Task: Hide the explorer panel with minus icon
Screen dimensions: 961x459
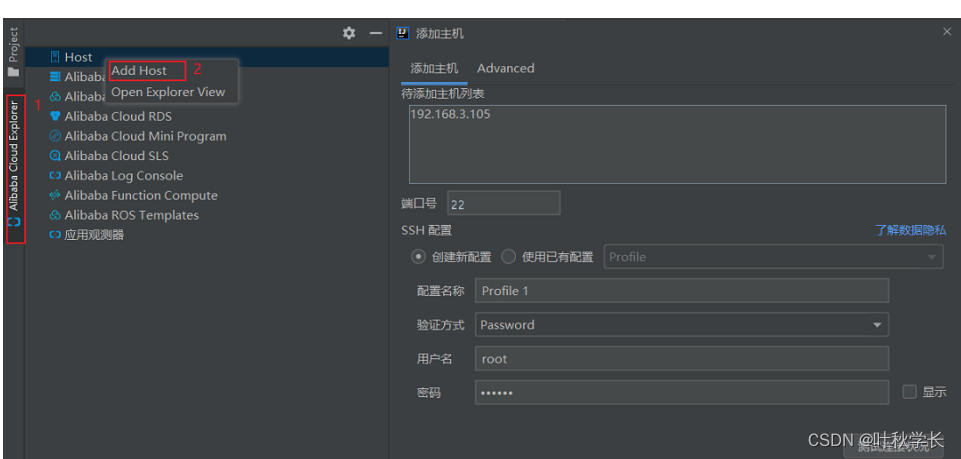Action: (376, 33)
